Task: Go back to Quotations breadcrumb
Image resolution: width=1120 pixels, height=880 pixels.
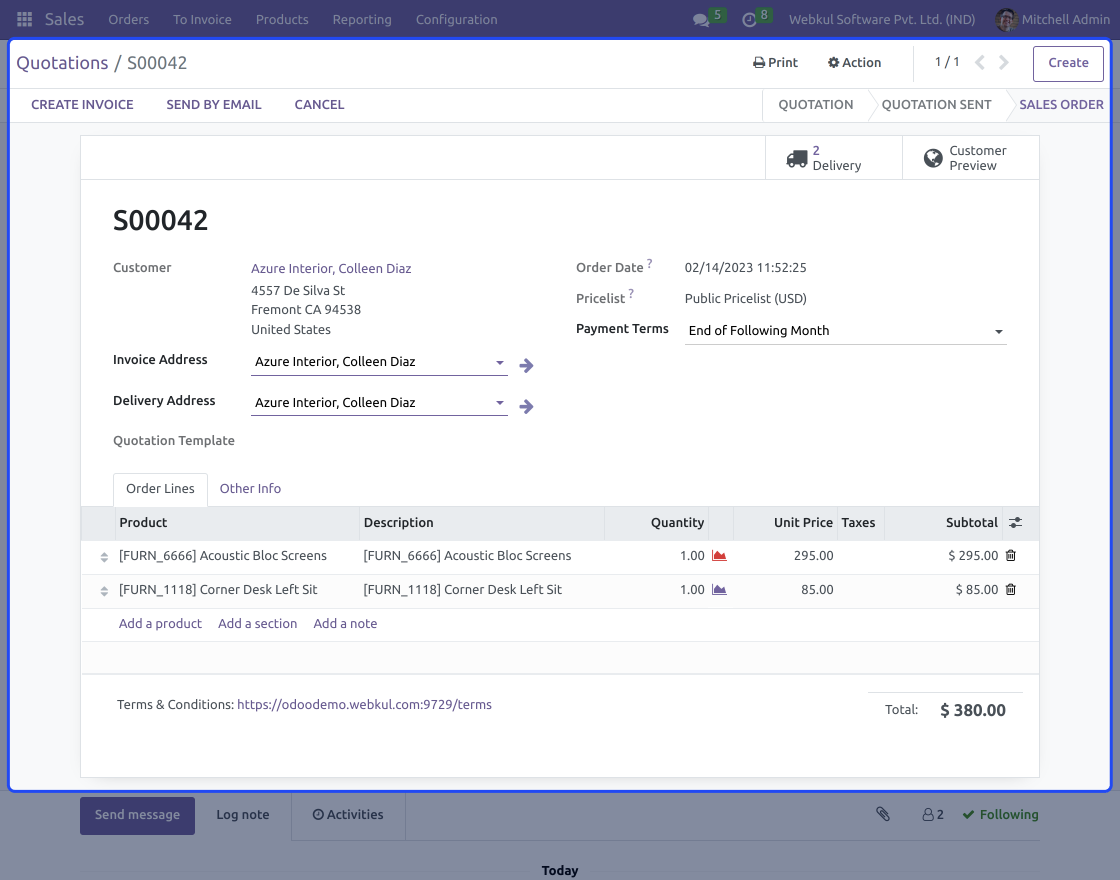Action: 62,63
